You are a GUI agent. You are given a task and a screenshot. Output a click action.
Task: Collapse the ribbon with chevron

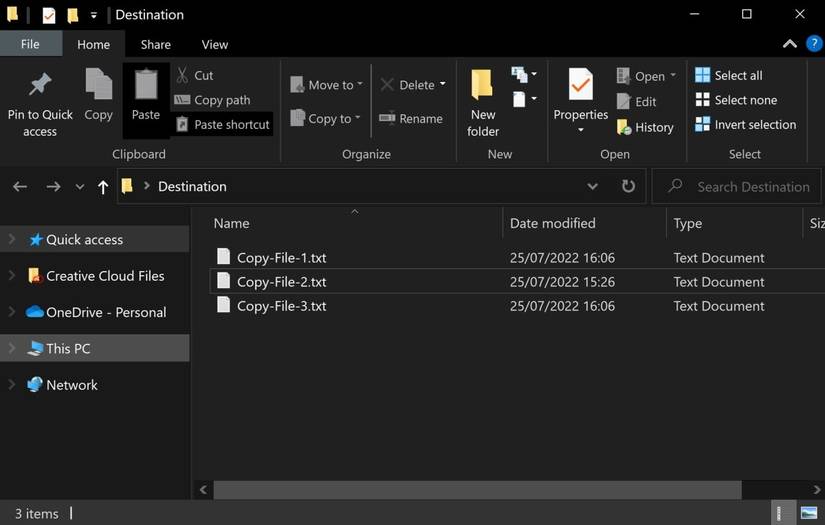click(x=790, y=44)
